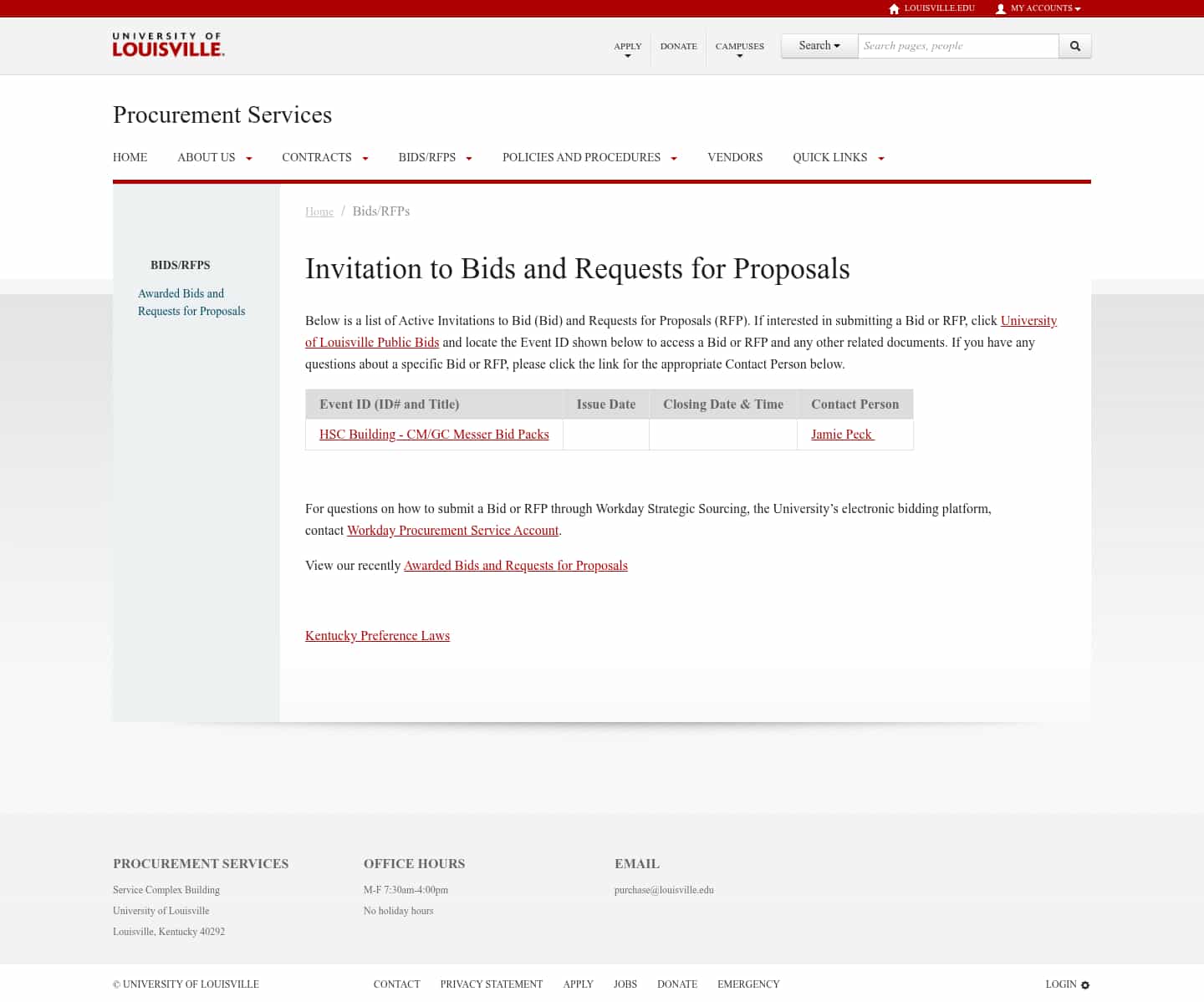
Task: Open Awarded Bids and Requests link in body
Action: (x=515, y=566)
